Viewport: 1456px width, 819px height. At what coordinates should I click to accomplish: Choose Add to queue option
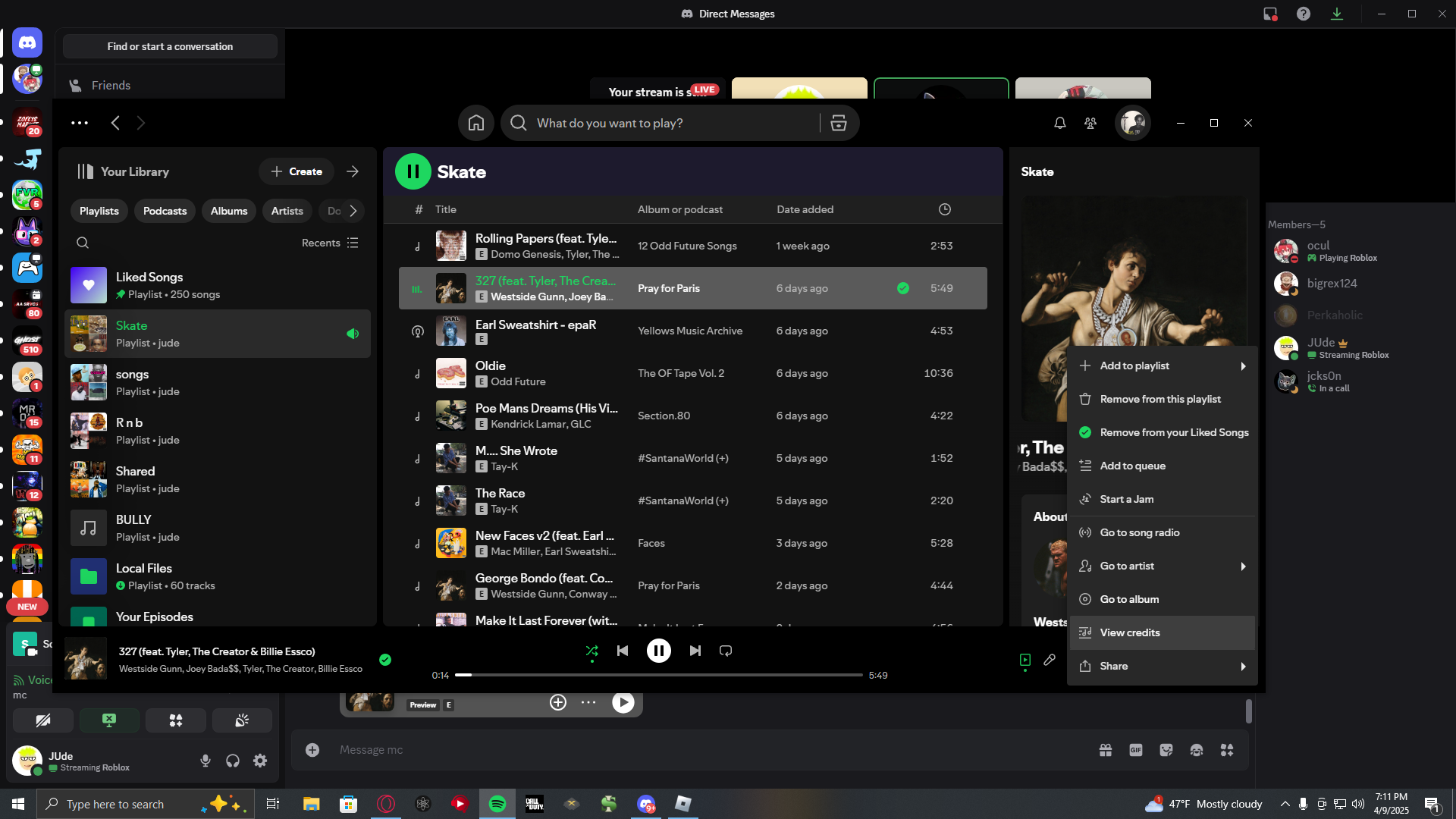point(1132,466)
